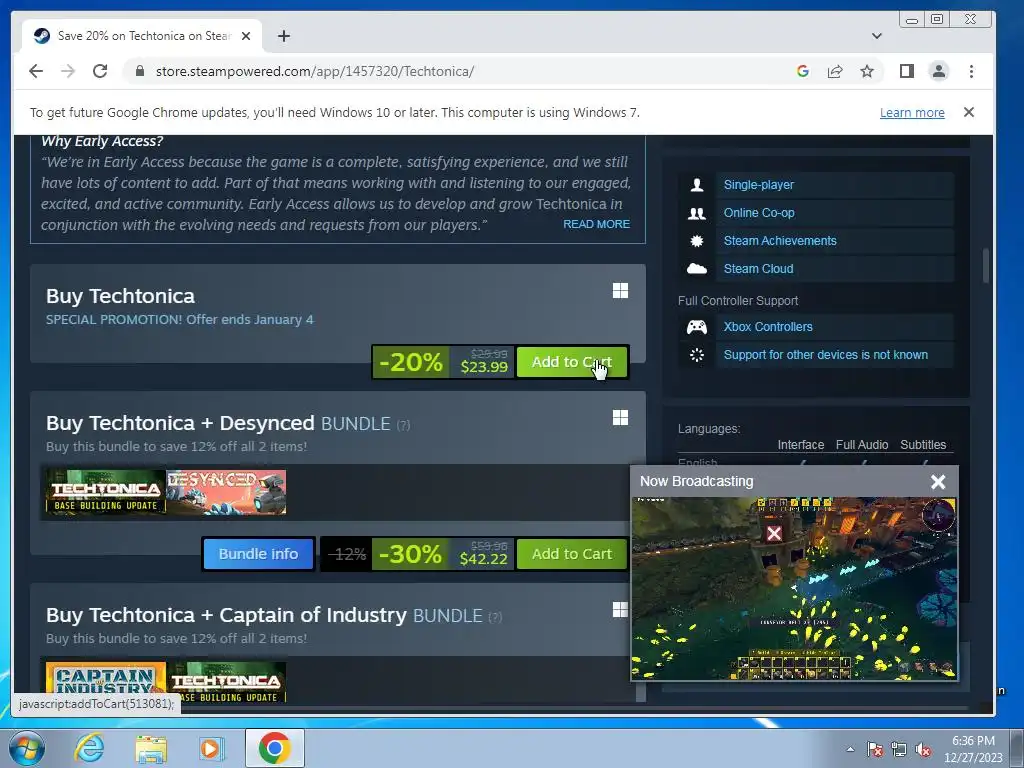Open the Xbox Controllers link

click(x=768, y=327)
